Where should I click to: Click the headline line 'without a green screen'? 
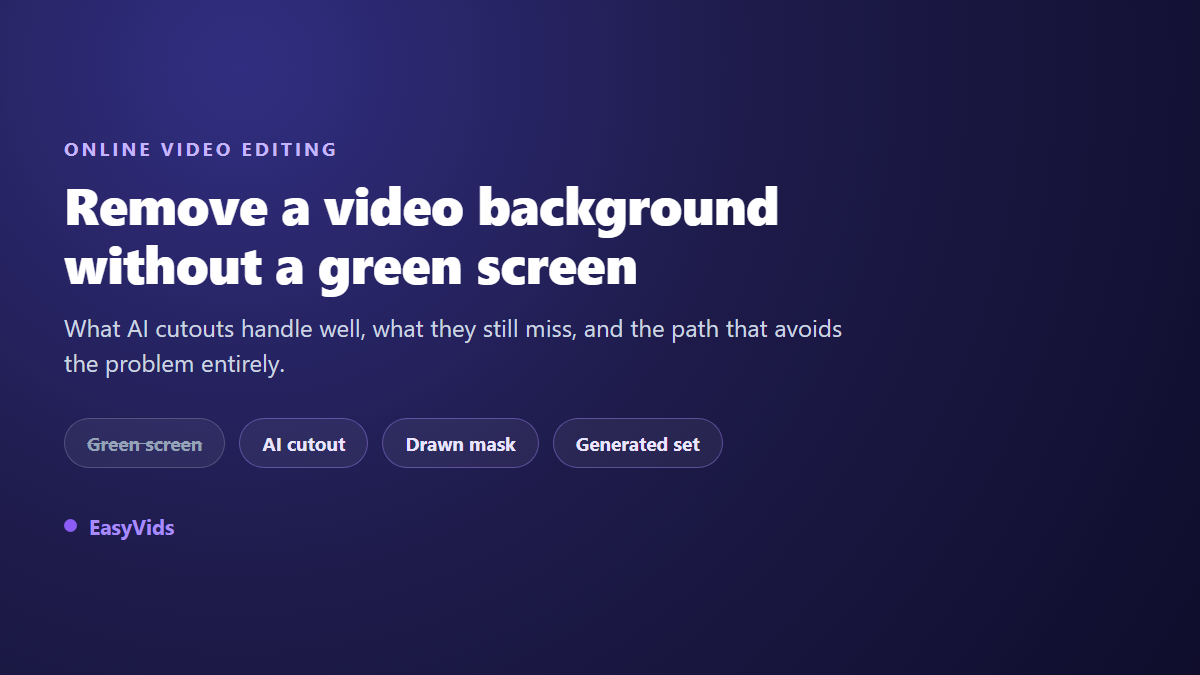tap(351, 268)
